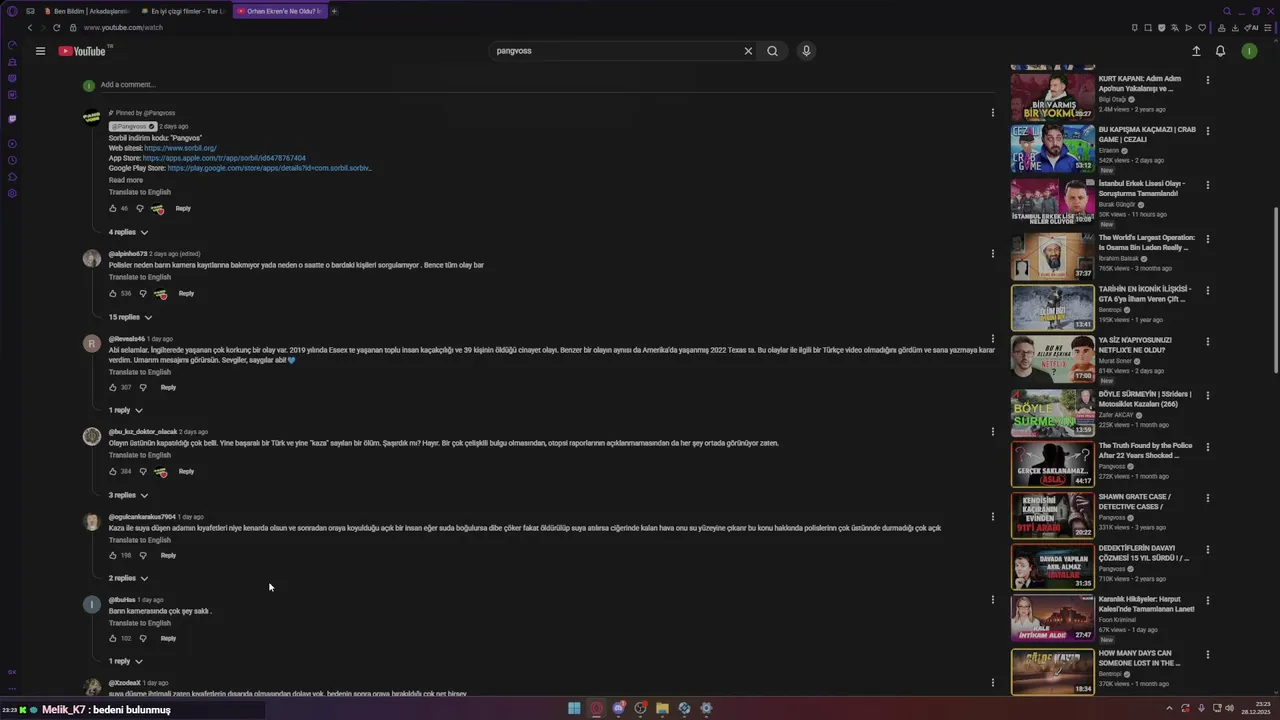The width and height of the screenshot is (1280, 720).
Task: Open the App Store sorbil link
Action: coord(224,158)
